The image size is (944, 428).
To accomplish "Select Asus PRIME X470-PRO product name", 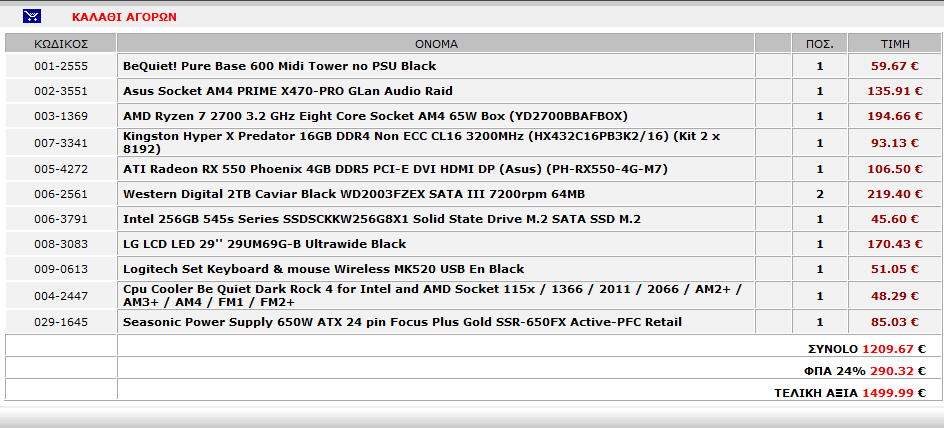I will [288, 91].
